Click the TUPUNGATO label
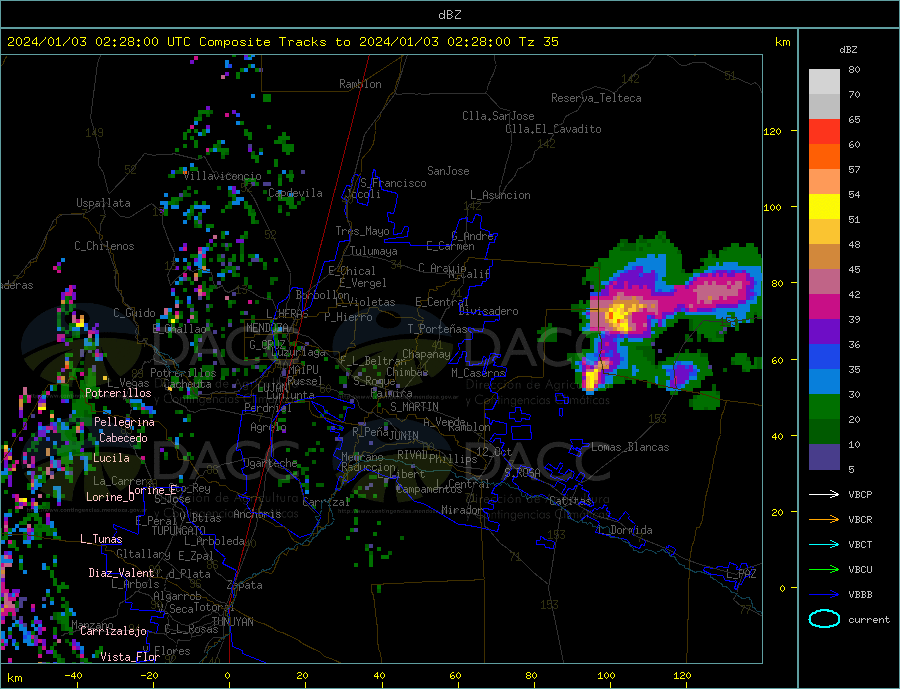The image size is (900, 689). tap(178, 531)
